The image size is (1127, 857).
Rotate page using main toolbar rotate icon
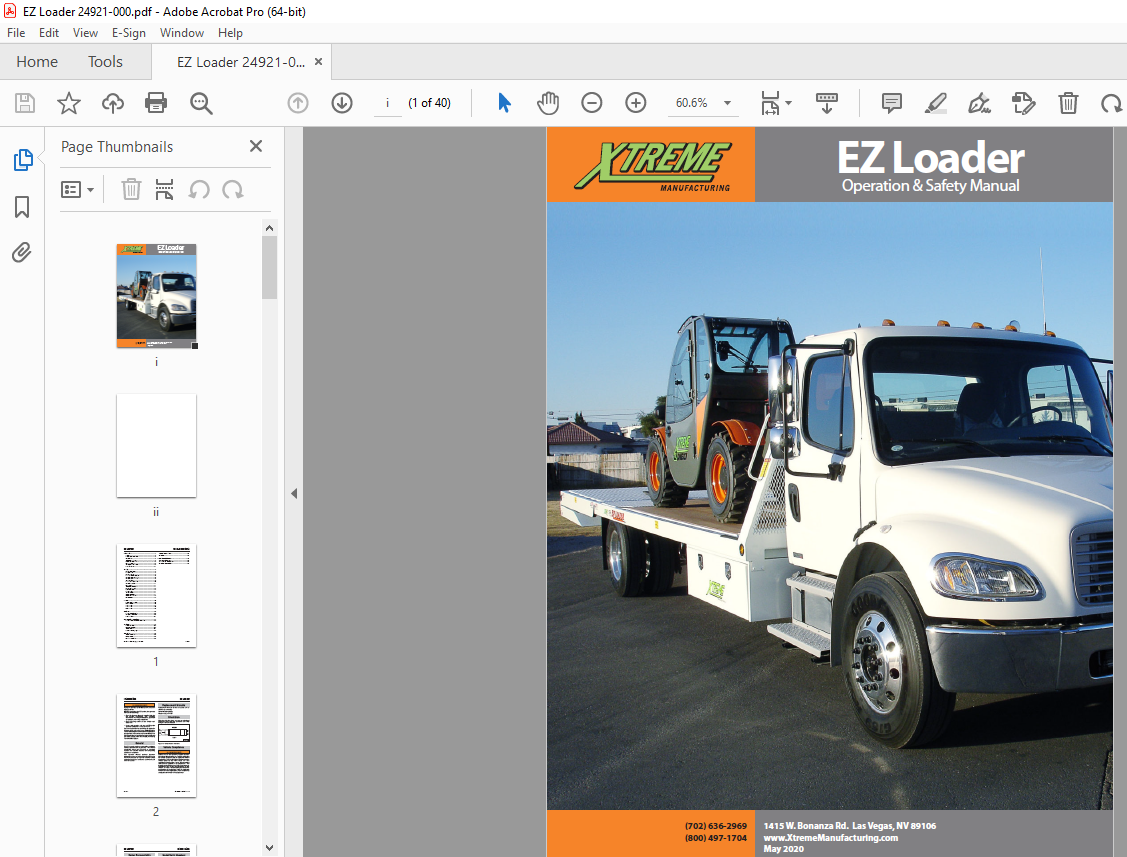(1111, 103)
